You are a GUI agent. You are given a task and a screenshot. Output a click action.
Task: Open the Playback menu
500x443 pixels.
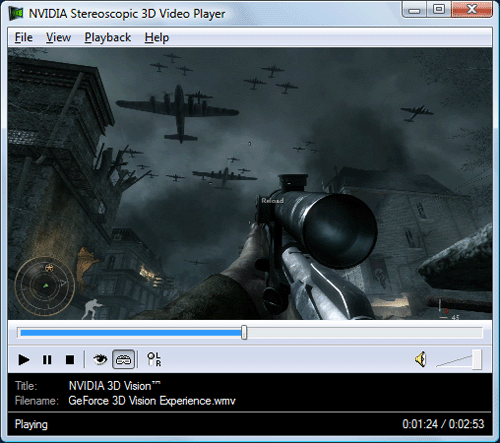(x=108, y=37)
